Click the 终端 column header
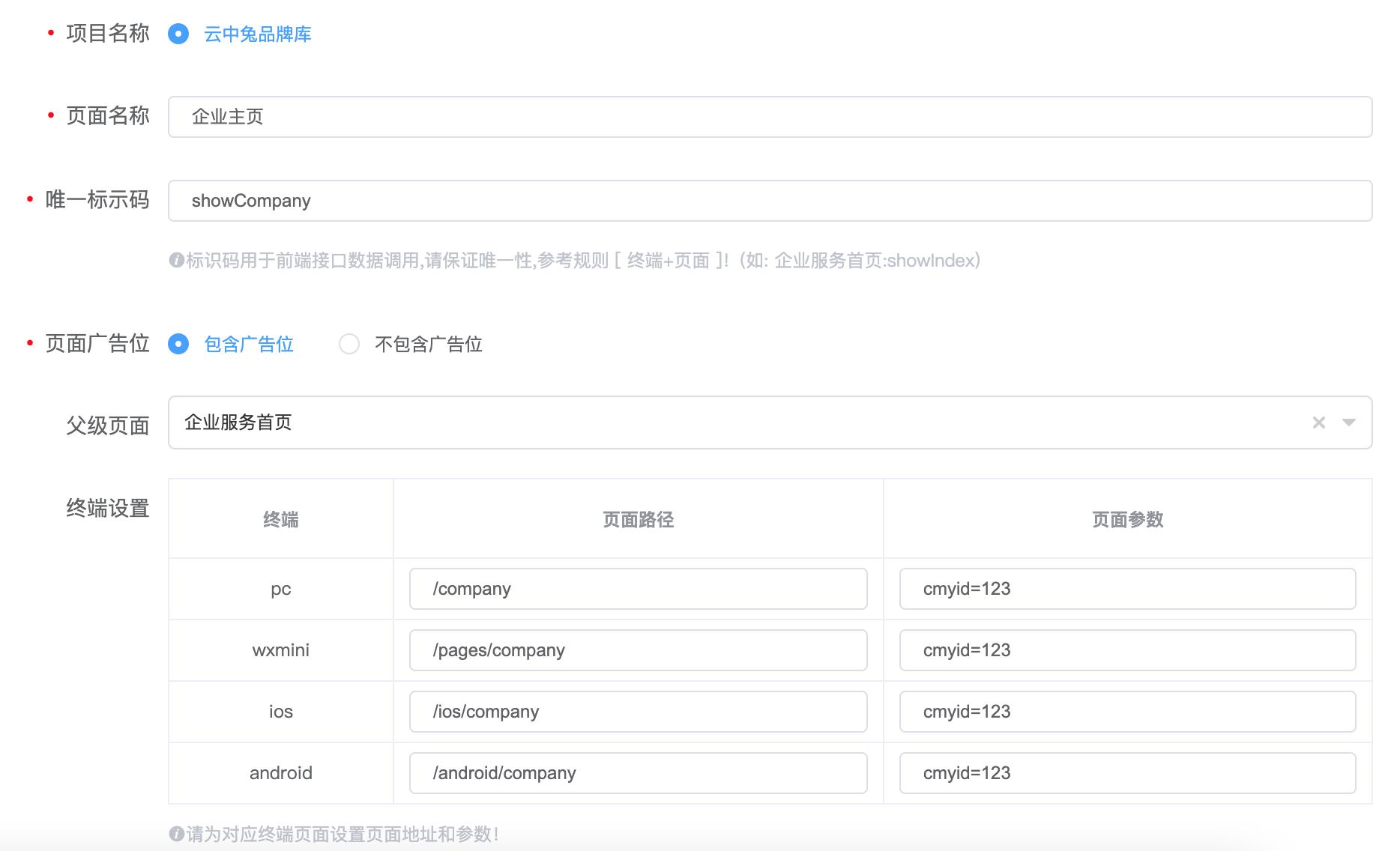 tap(280, 518)
